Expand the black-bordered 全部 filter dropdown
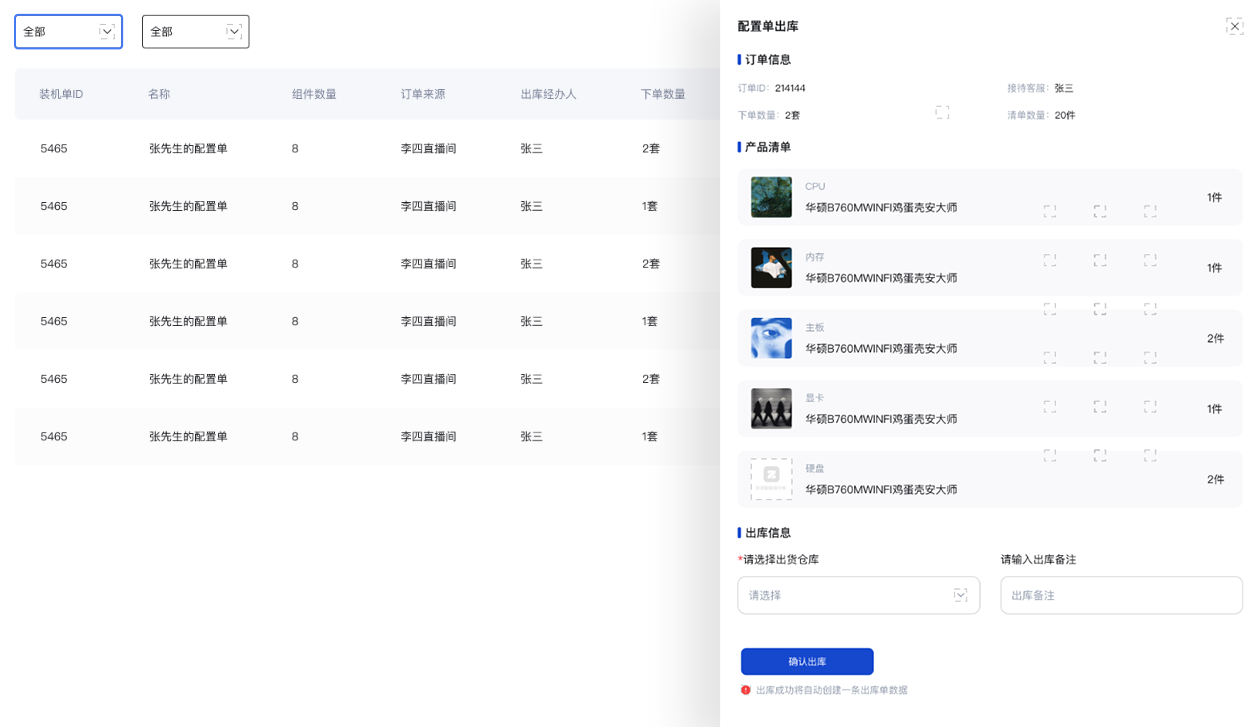1259x727 pixels. (x=195, y=32)
